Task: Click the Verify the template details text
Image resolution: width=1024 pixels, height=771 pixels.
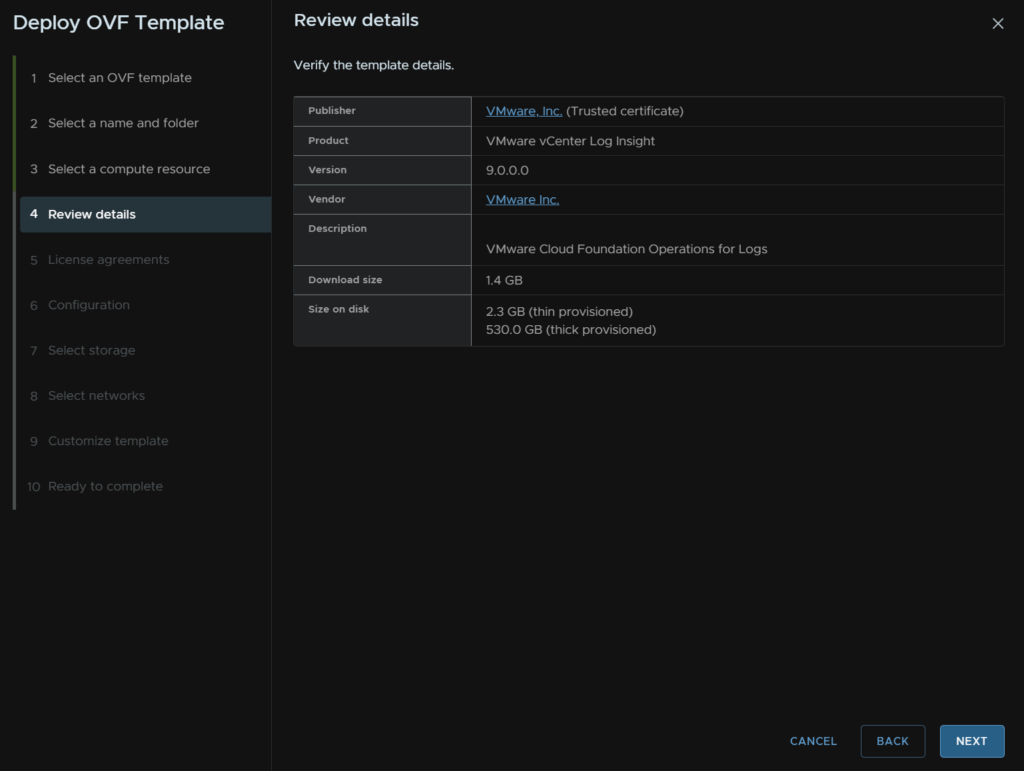Action: pos(374,65)
